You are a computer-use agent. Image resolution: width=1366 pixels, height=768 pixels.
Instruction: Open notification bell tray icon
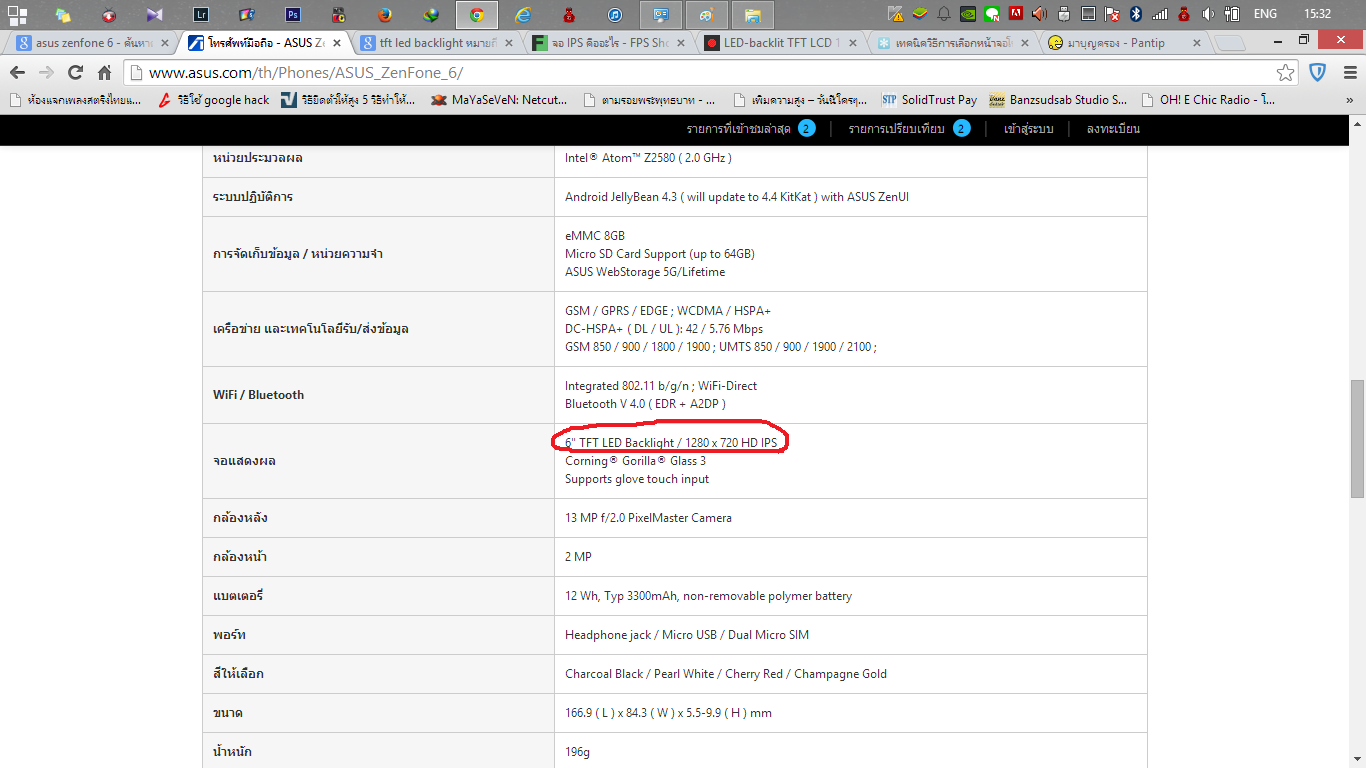coord(944,14)
